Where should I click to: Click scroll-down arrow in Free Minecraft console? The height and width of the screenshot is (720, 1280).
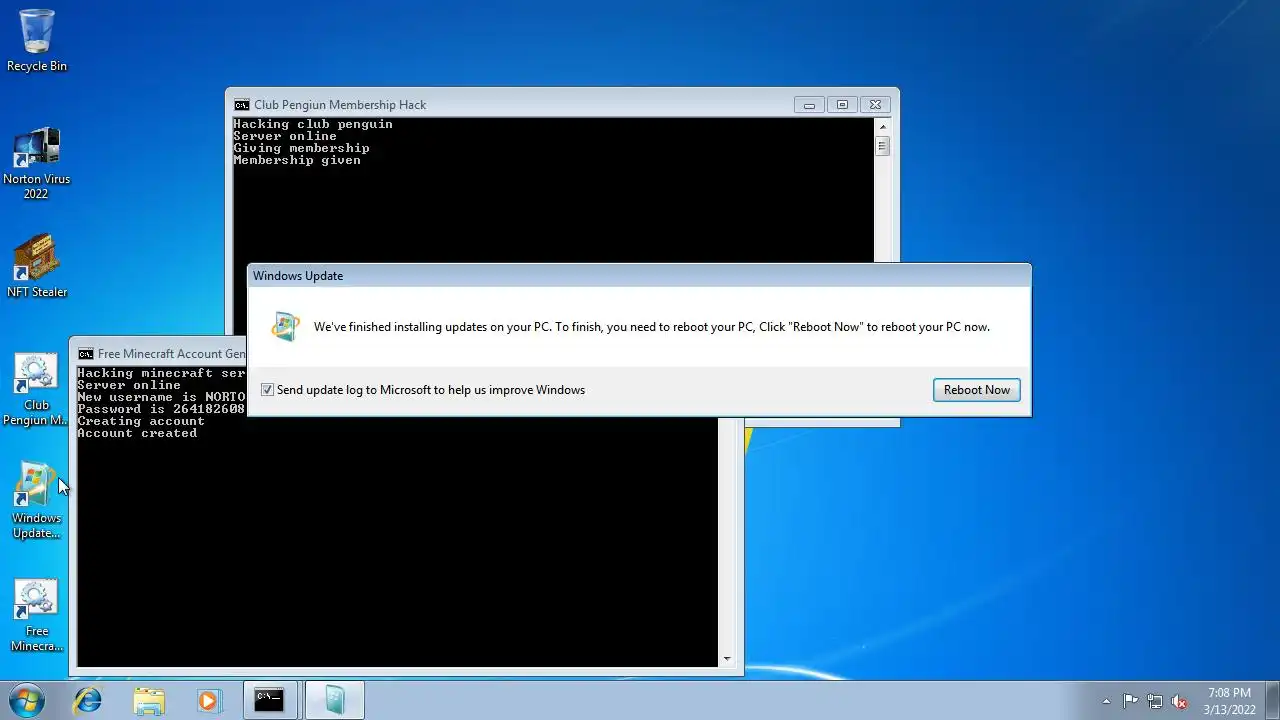[x=727, y=659]
